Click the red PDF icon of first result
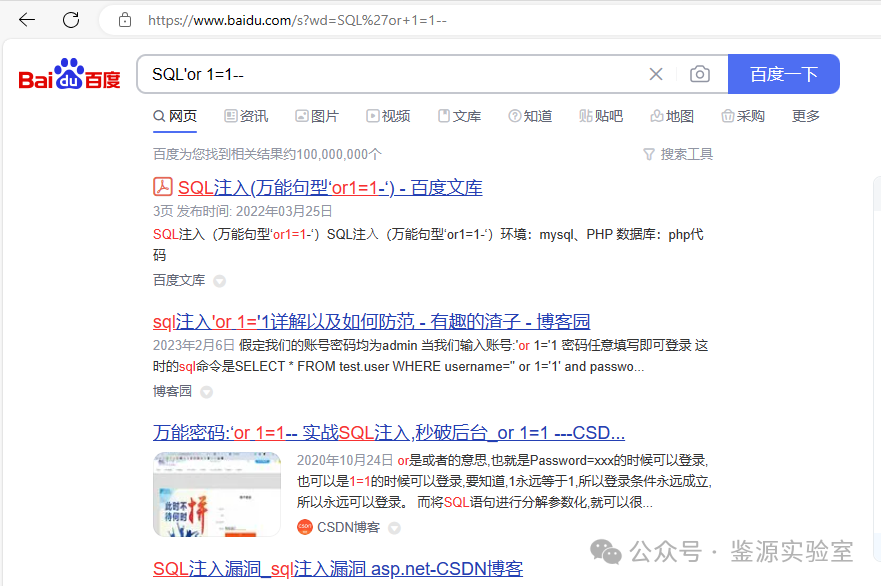 (163, 187)
